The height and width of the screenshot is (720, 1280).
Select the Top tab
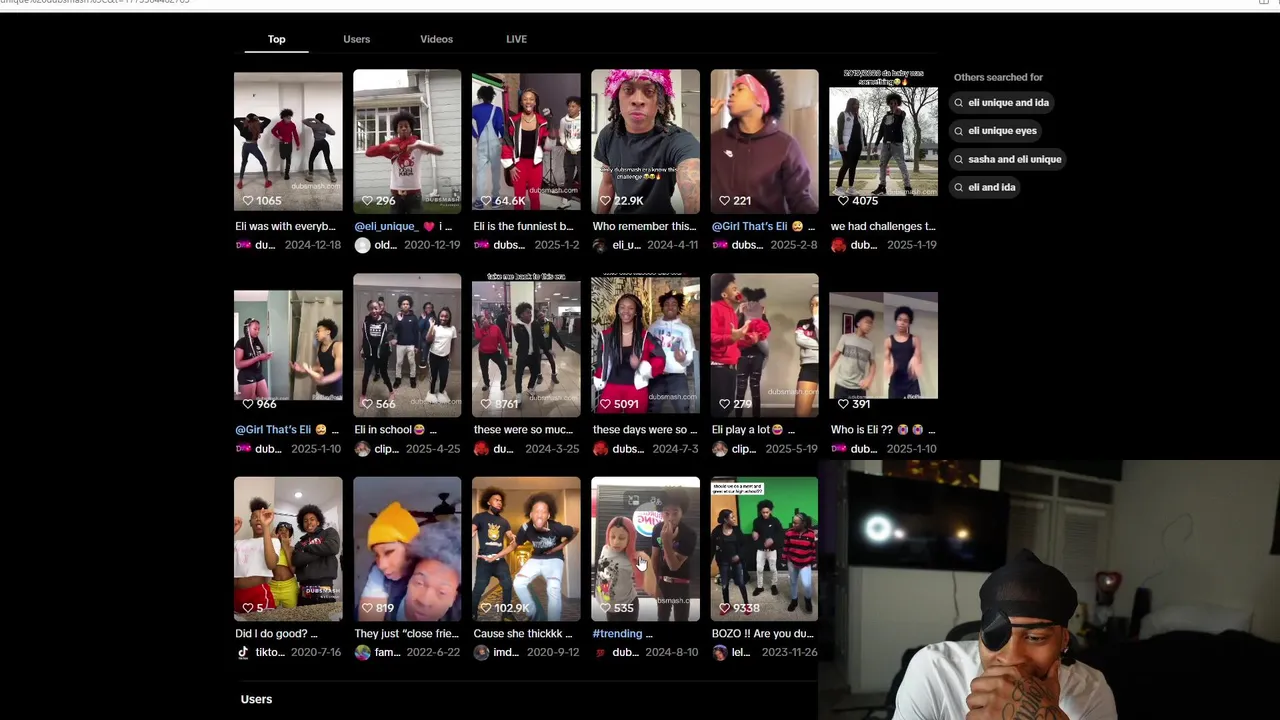click(276, 39)
